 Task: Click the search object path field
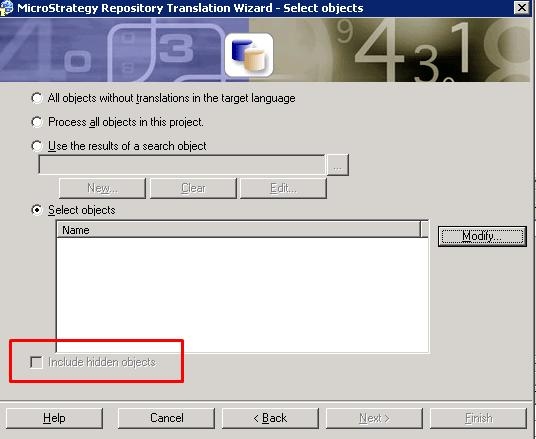[182, 165]
